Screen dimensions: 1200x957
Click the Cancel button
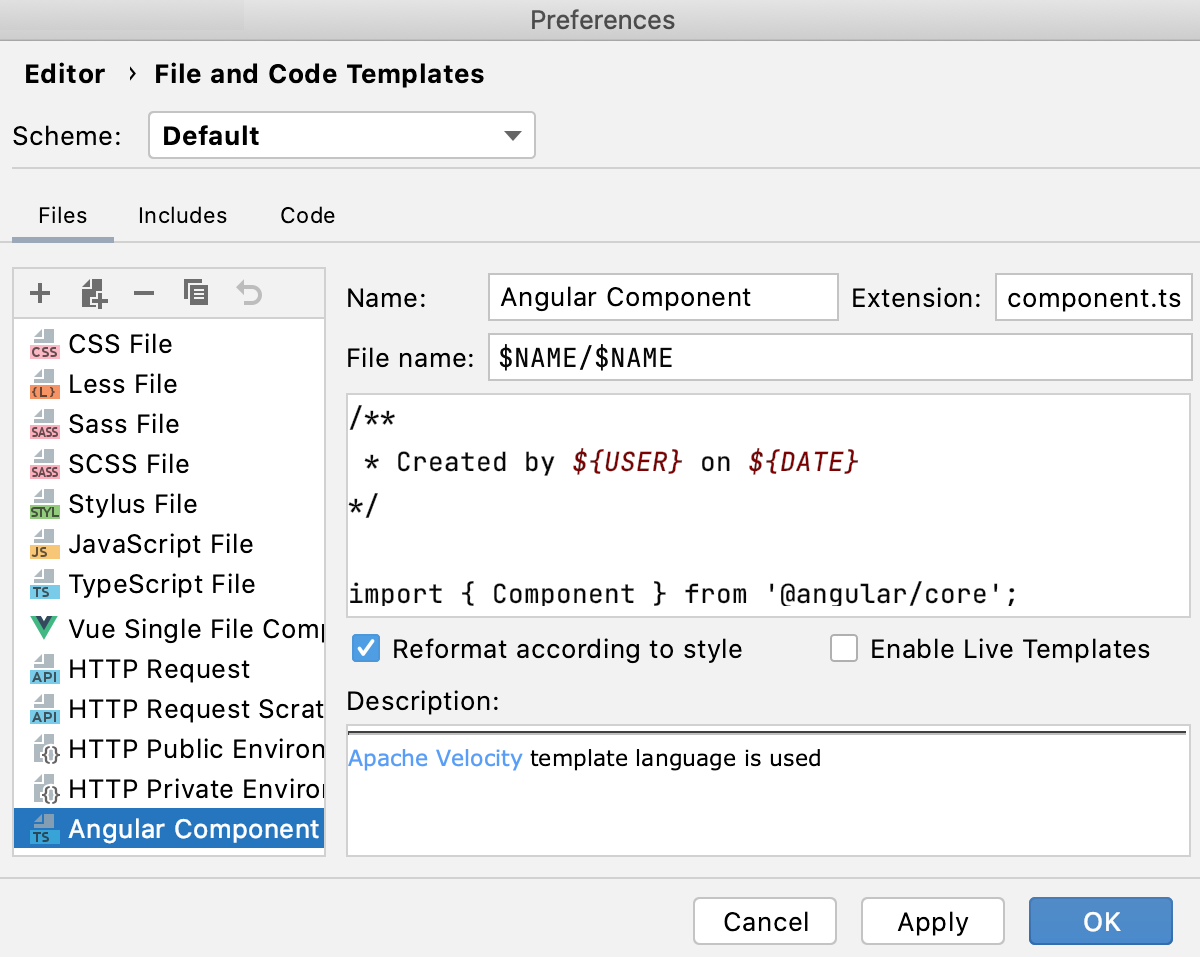coord(765,921)
